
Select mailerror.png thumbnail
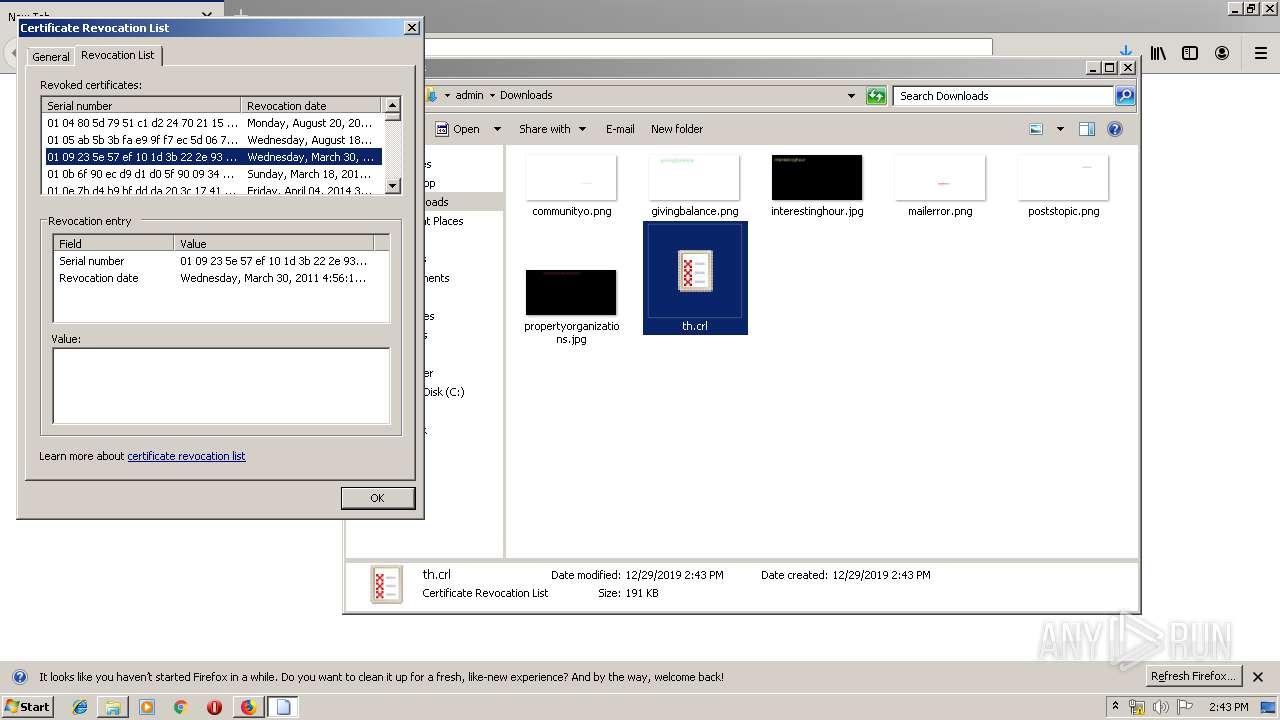(x=940, y=177)
